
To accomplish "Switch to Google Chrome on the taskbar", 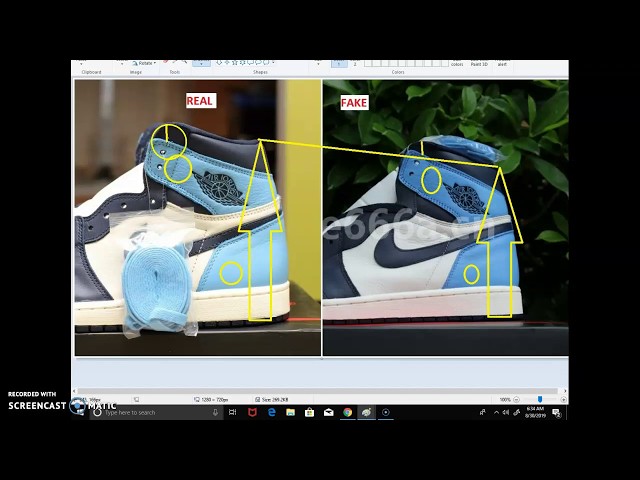I will click(x=348, y=412).
